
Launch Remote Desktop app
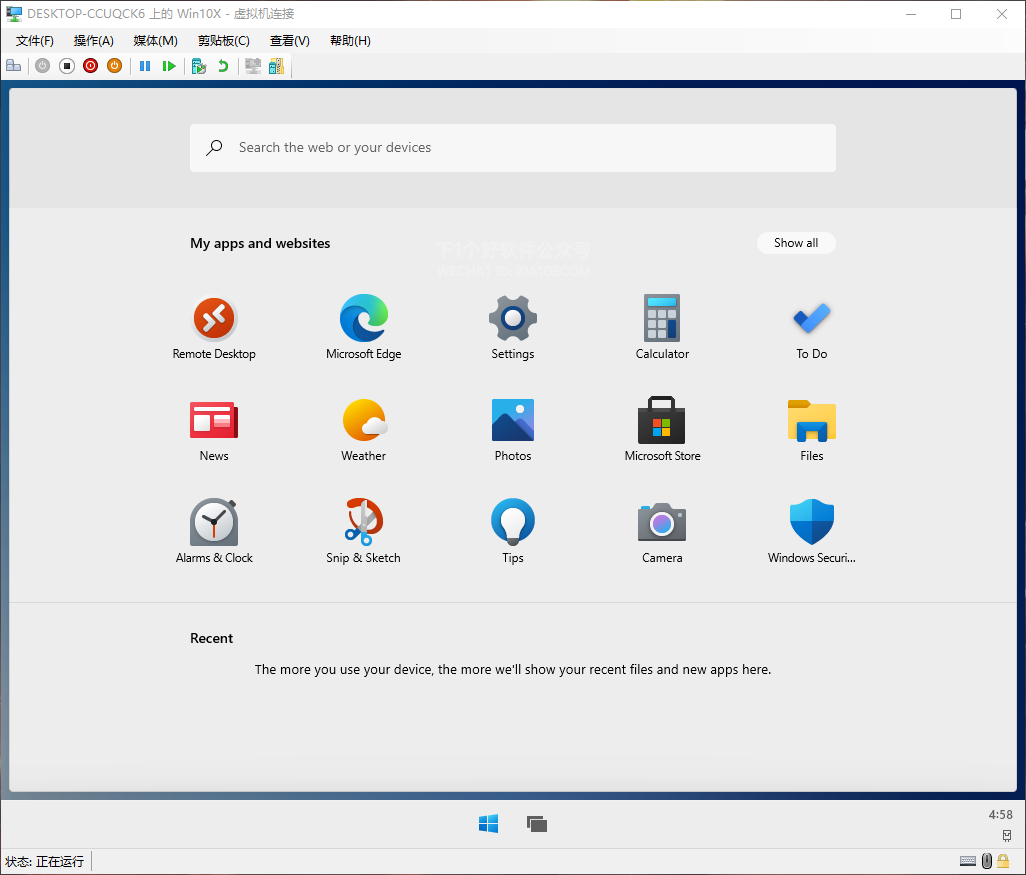[x=214, y=327]
